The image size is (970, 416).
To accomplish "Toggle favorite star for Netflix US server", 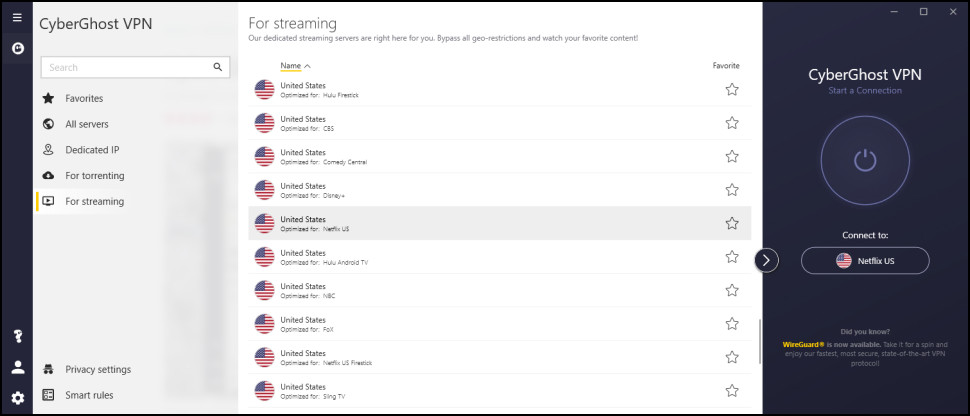I will 732,224.
